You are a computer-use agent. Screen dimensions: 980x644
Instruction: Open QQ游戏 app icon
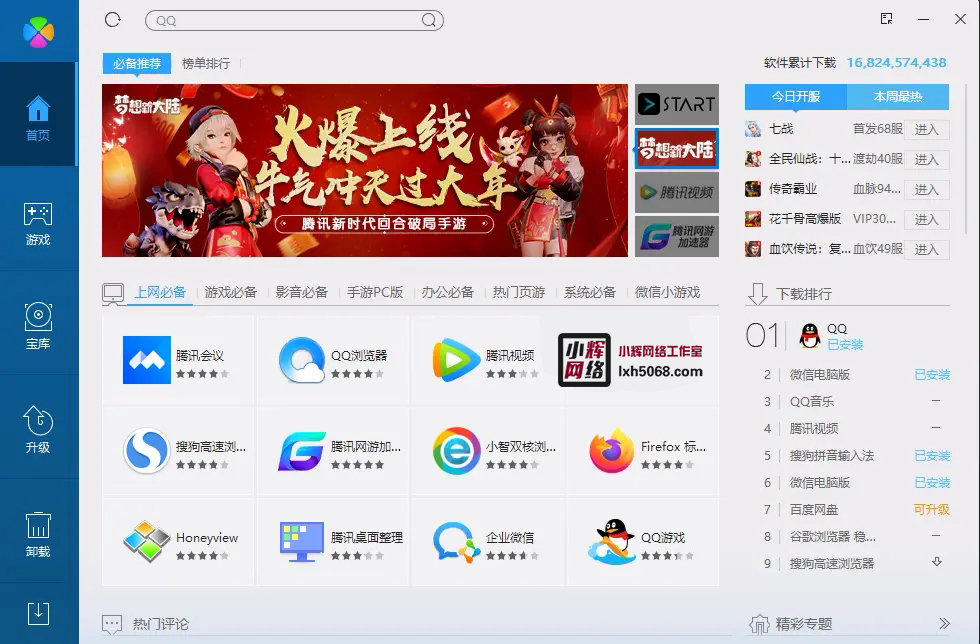(x=612, y=541)
